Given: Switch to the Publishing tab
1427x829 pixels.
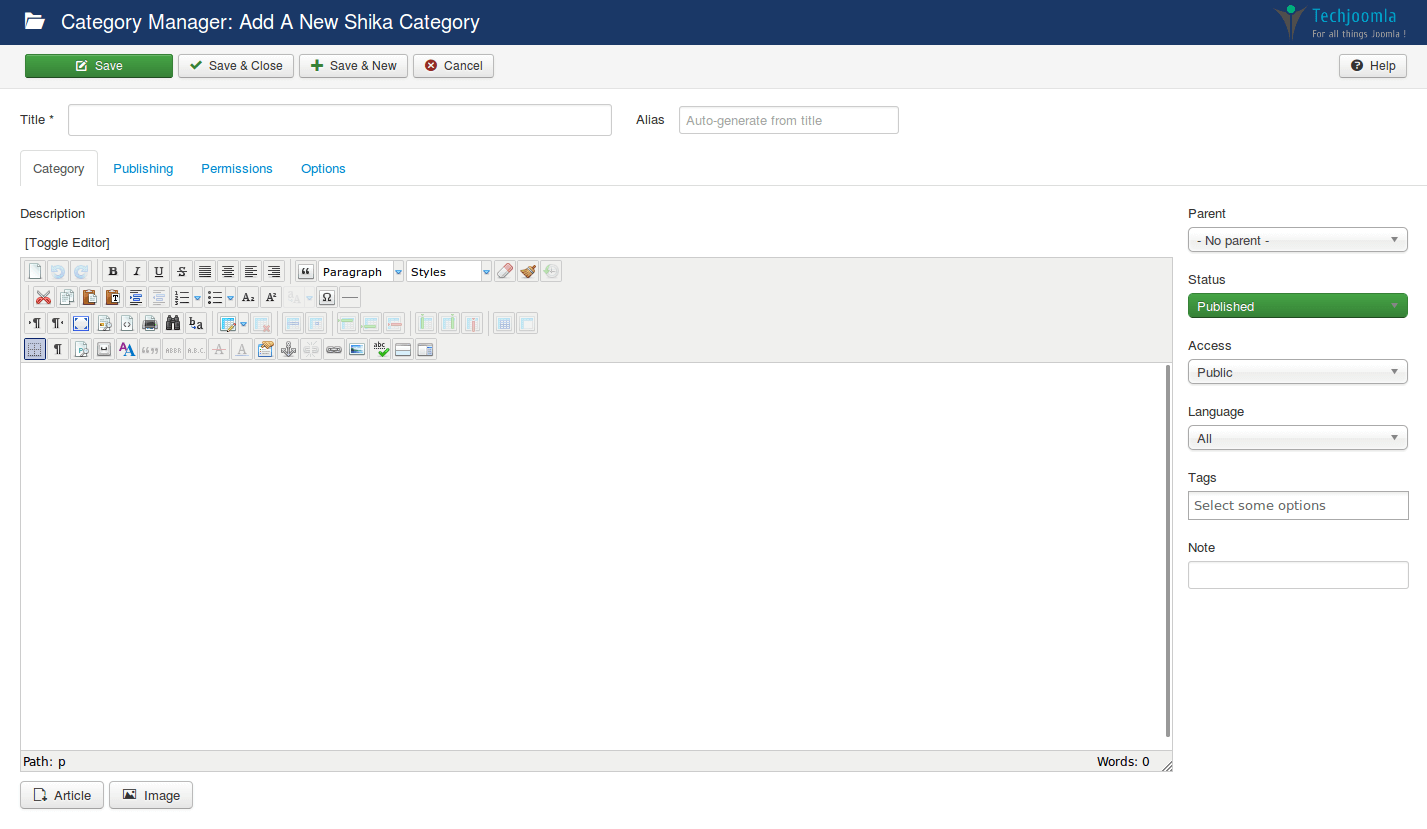Looking at the screenshot, I should 143,168.
